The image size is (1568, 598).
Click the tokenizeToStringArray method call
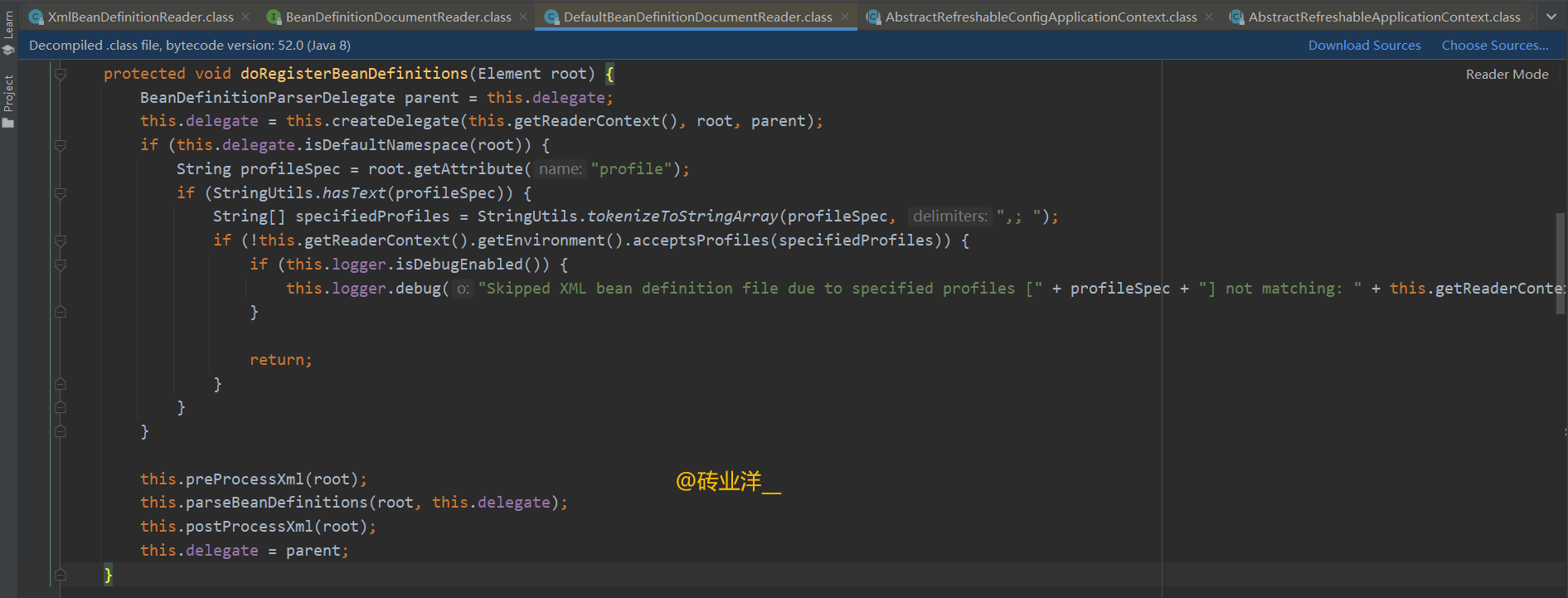[x=682, y=216]
